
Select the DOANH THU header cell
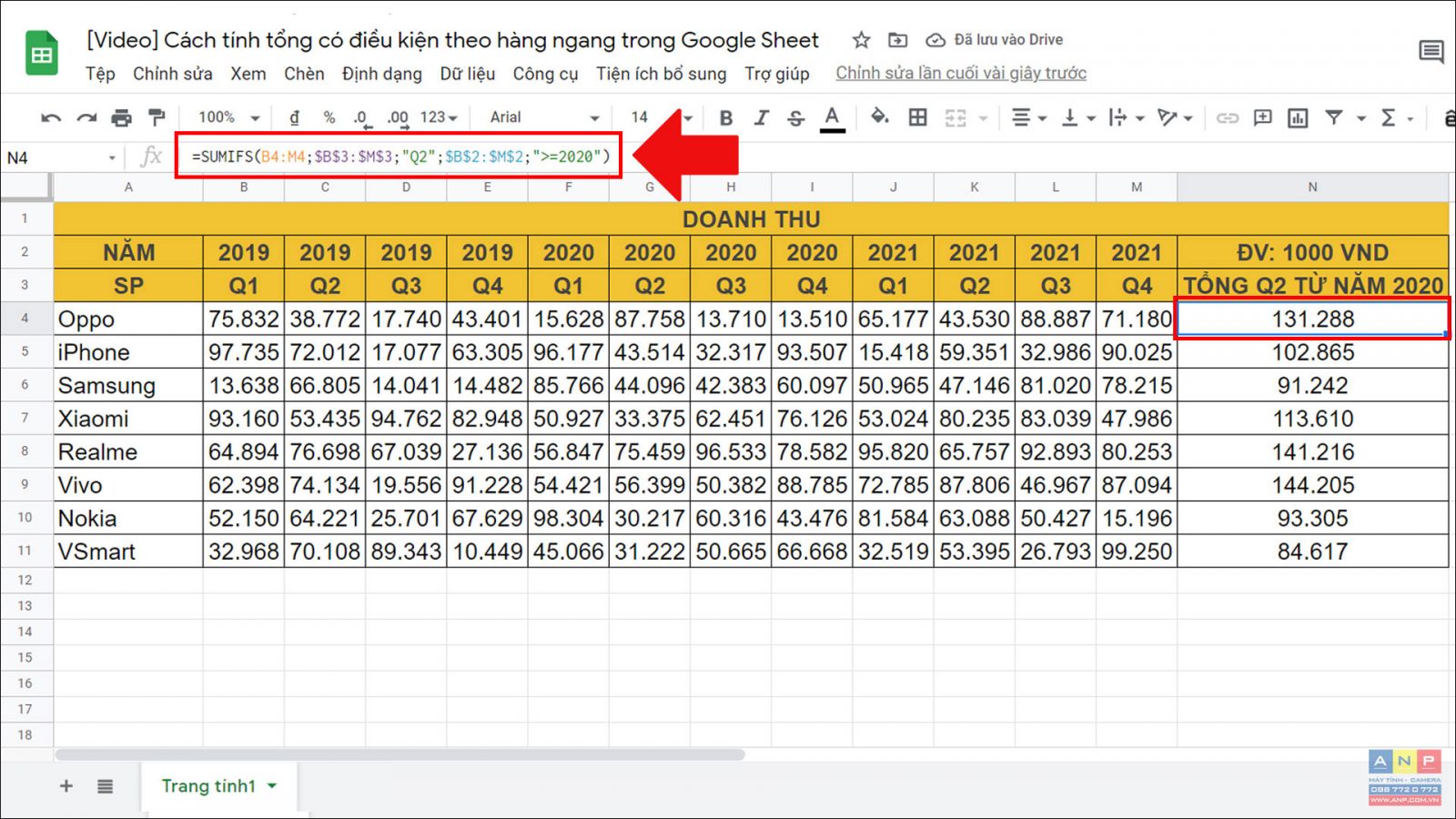(x=751, y=219)
